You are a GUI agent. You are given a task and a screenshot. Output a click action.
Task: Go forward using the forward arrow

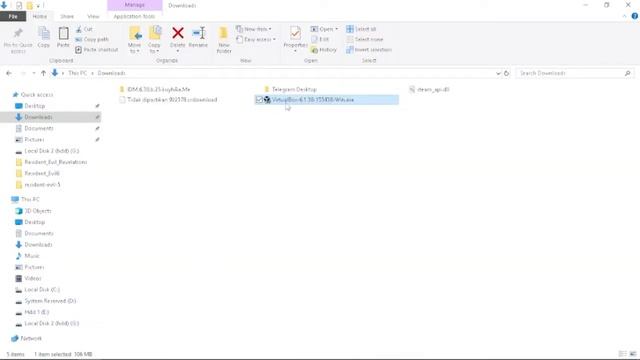pos(23,73)
